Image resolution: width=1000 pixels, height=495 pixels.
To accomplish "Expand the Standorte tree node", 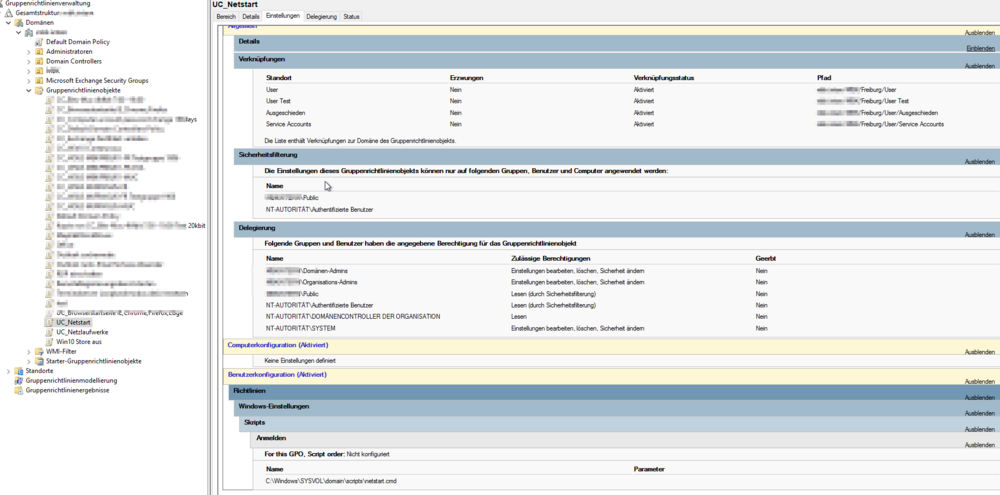I will pos(8,370).
